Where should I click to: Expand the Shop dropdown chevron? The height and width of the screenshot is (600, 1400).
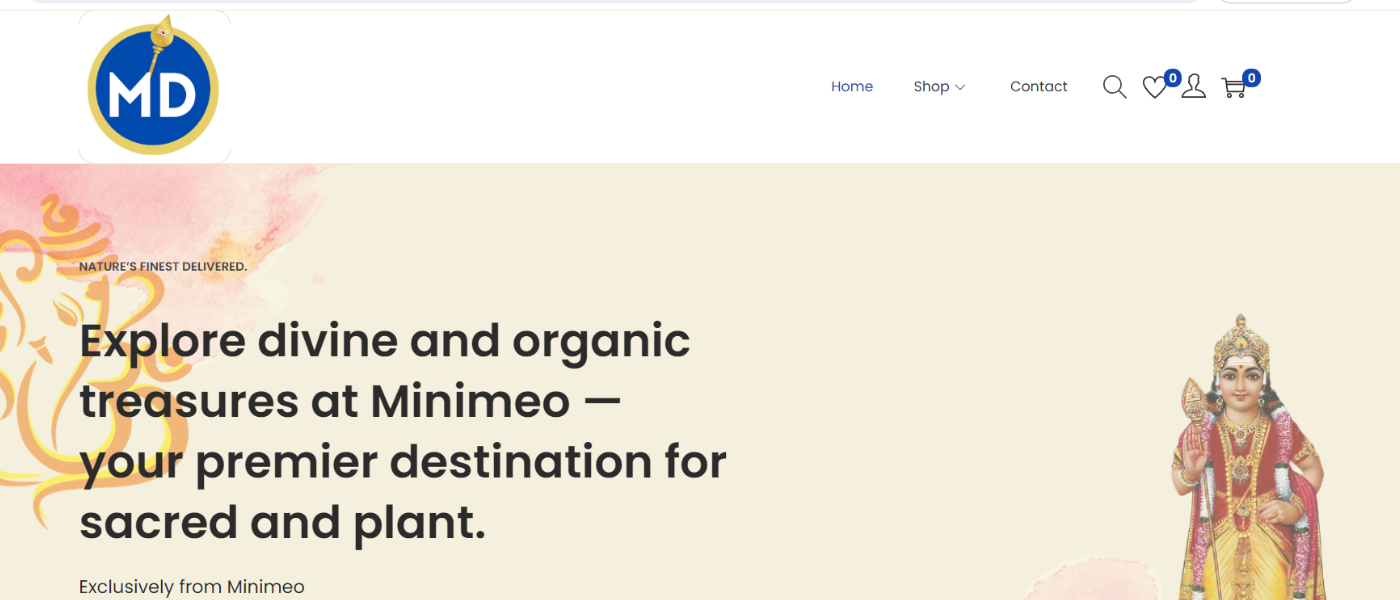tap(960, 87)
